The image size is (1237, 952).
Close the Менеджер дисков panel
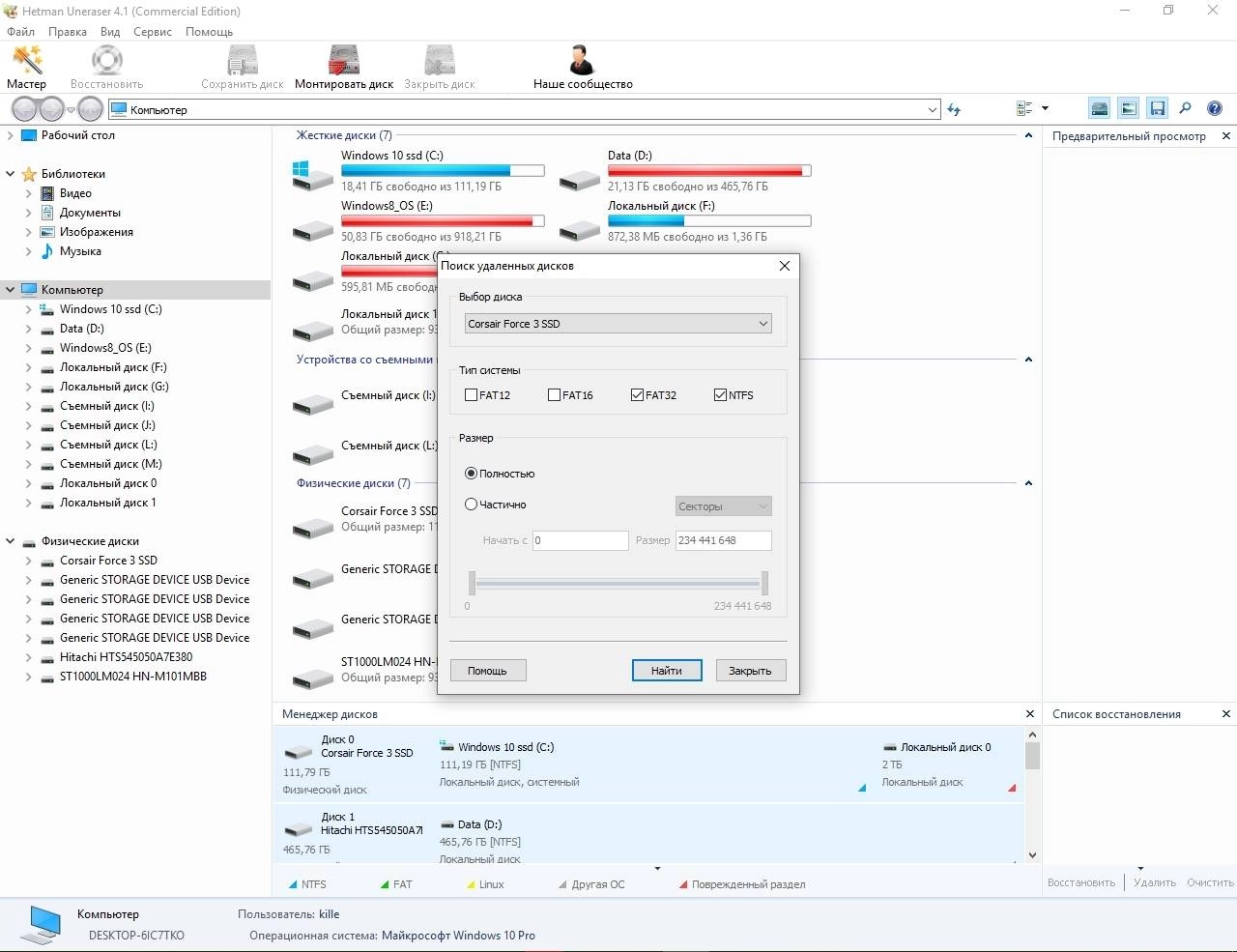point(1030,714)
